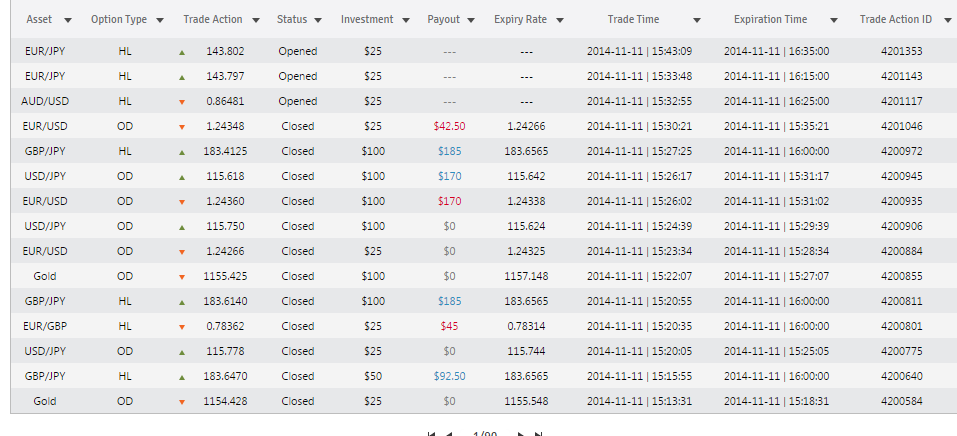The image size is (957, 436).
Task: Expand the Status column dropdown arrow
Action: 317,20
